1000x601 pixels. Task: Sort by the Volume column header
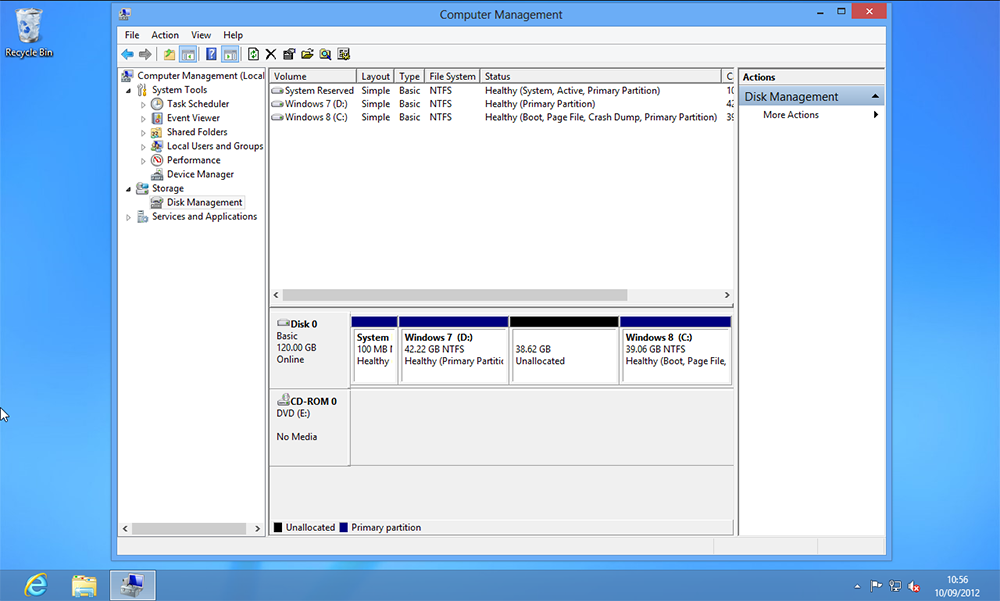tap(312, 77)
